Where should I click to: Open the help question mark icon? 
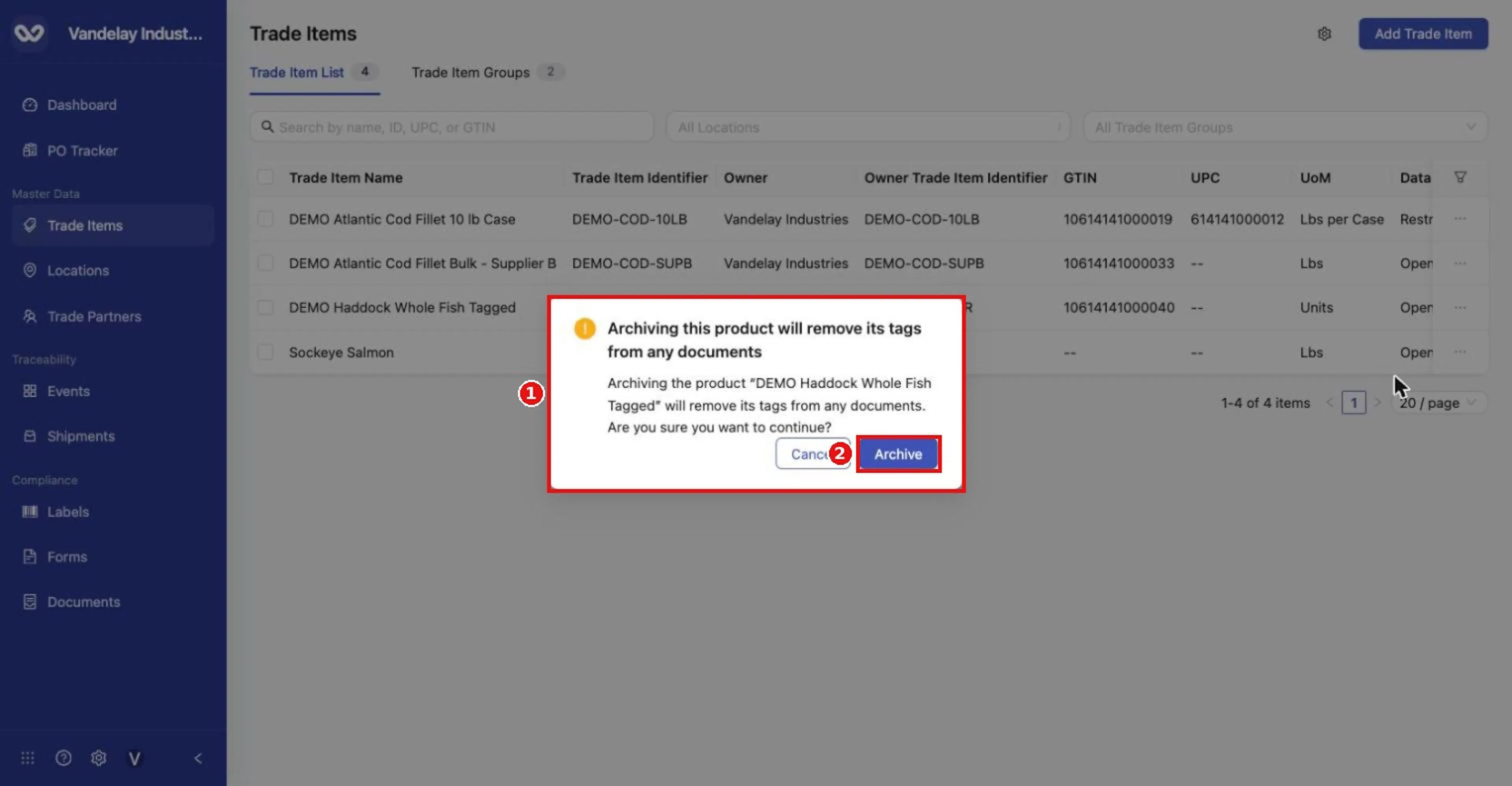coord(63,758)
